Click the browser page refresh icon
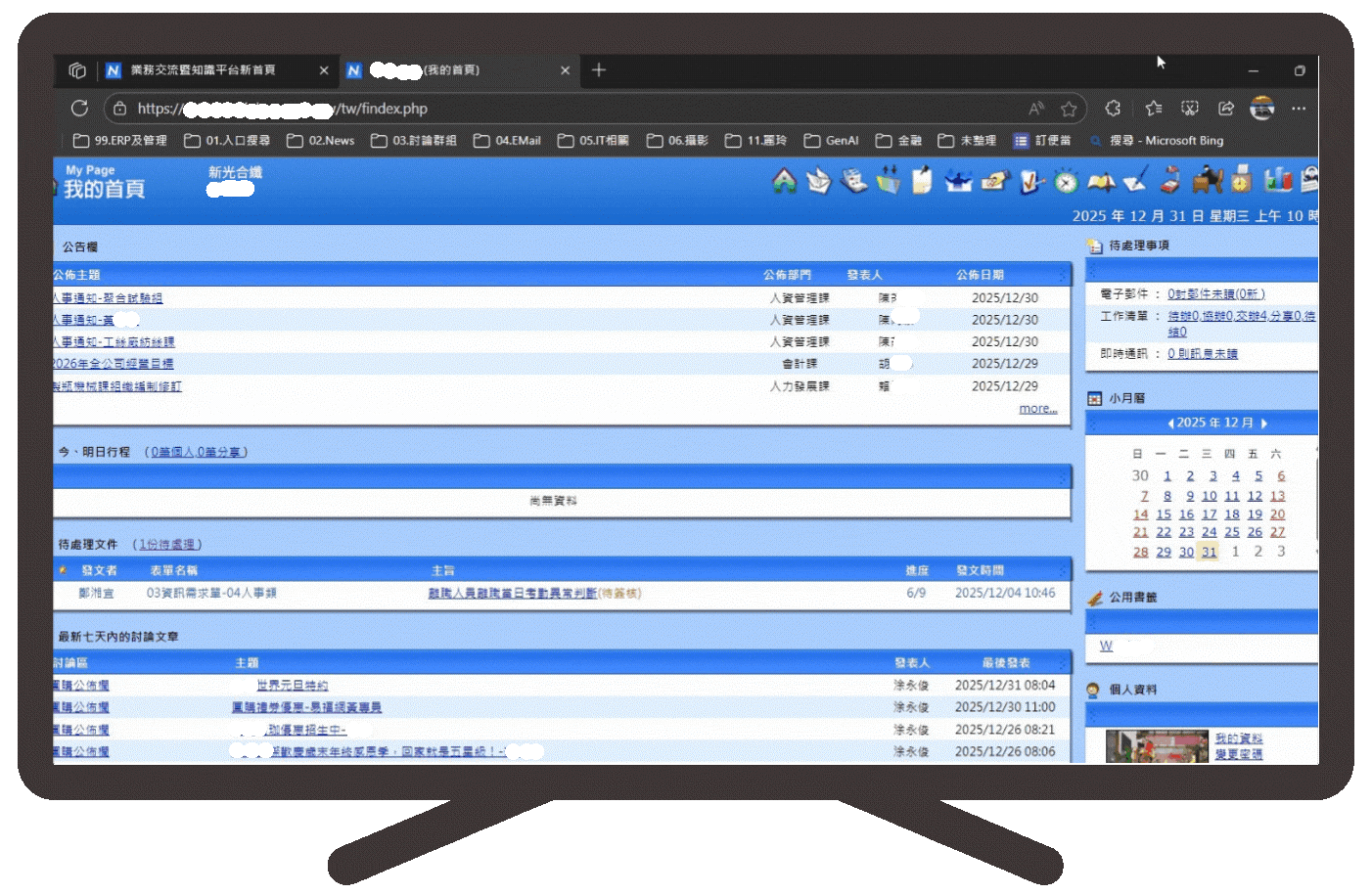Screen dimensions: 1372x894 [x=80, y=109]
